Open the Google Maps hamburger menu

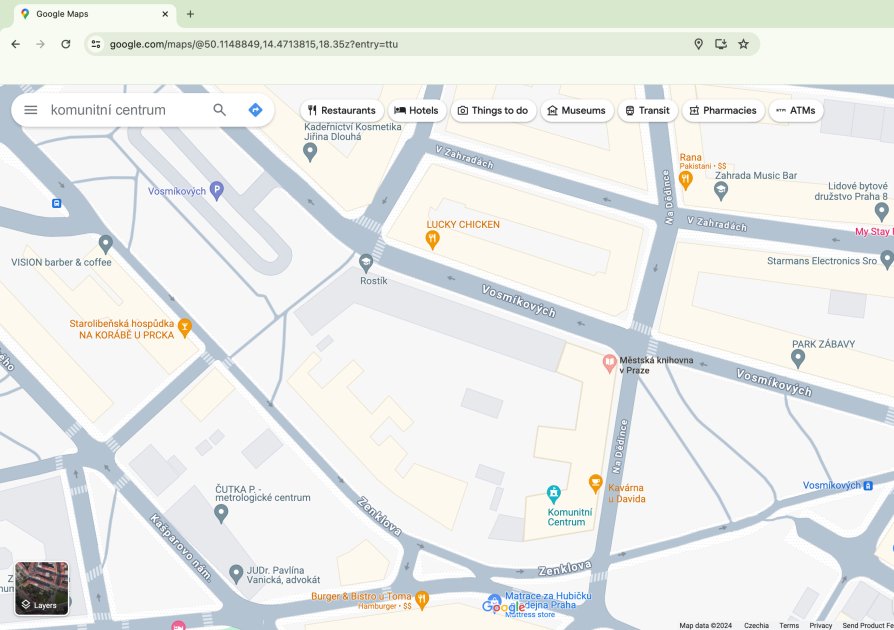coord(31,110)
